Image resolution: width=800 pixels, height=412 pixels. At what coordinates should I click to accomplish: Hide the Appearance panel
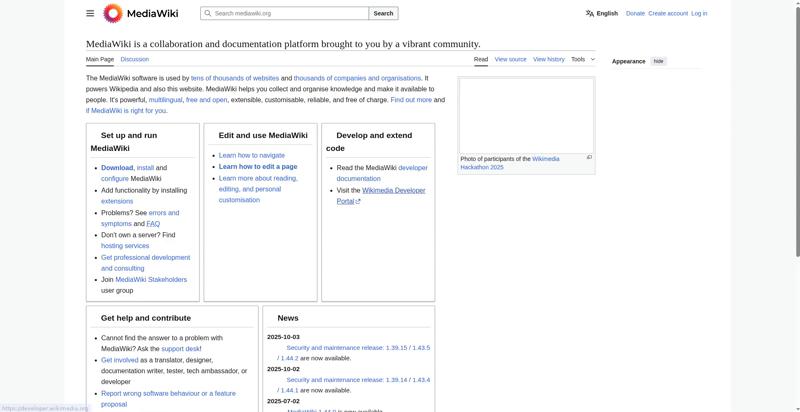pos(658,61)
